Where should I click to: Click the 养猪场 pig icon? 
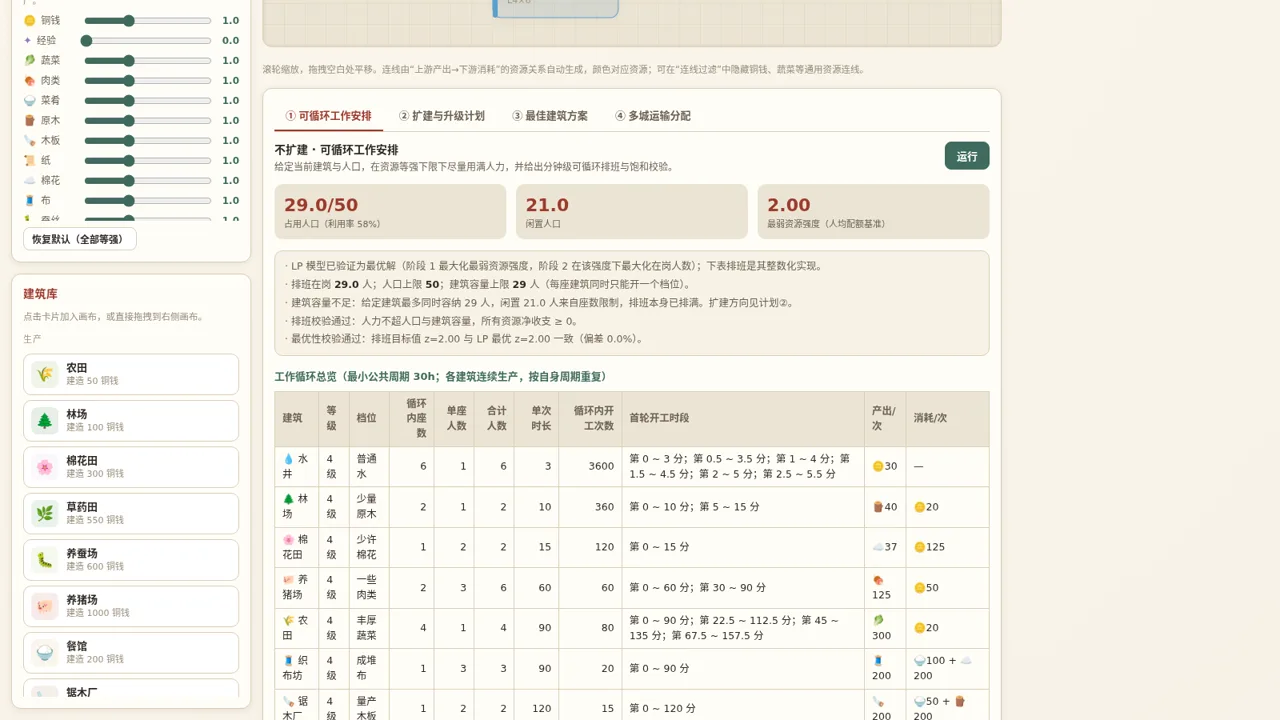pos(44,606)
